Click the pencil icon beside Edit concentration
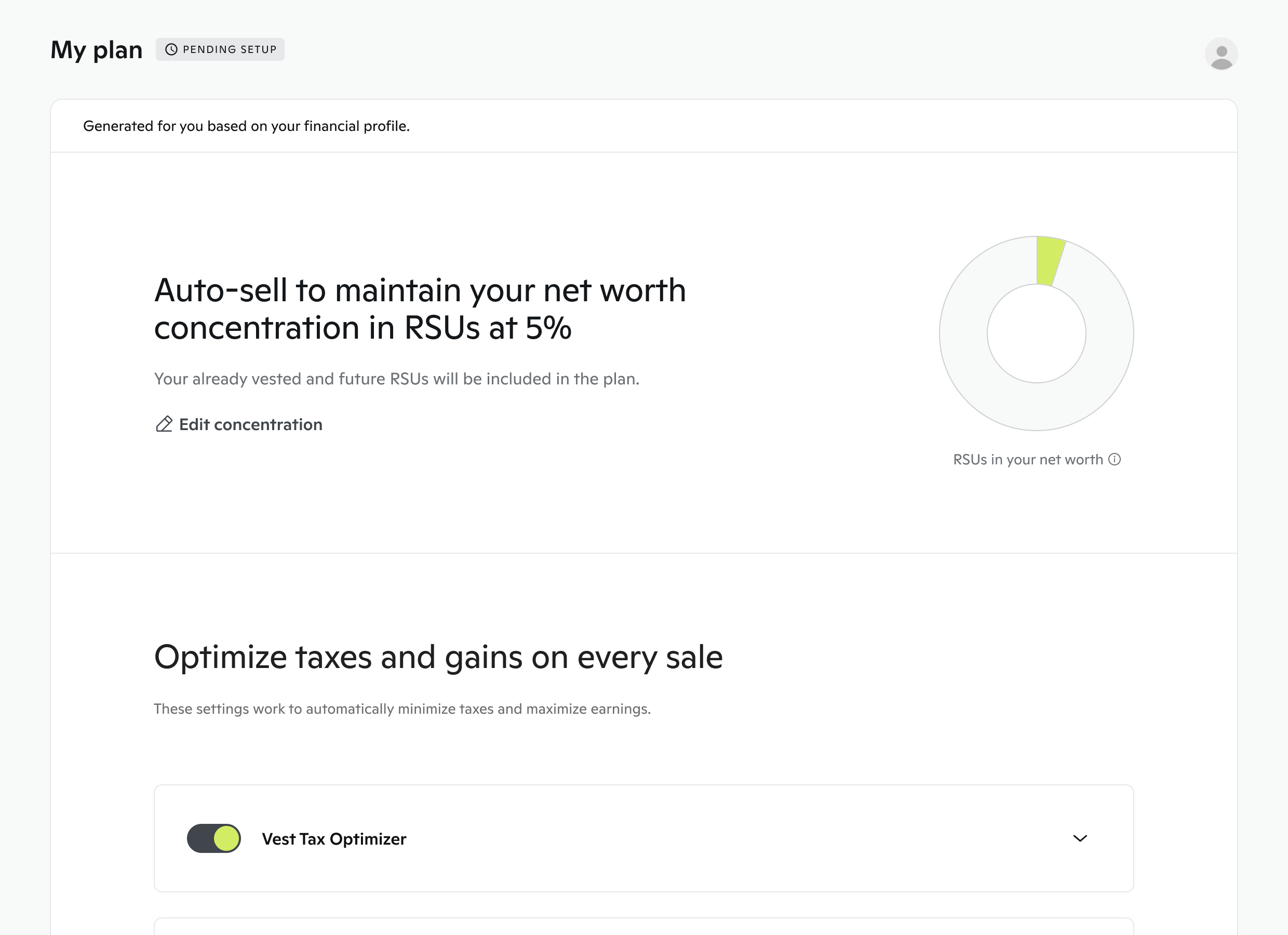1288x935 pixels. (x=164, y=424)
